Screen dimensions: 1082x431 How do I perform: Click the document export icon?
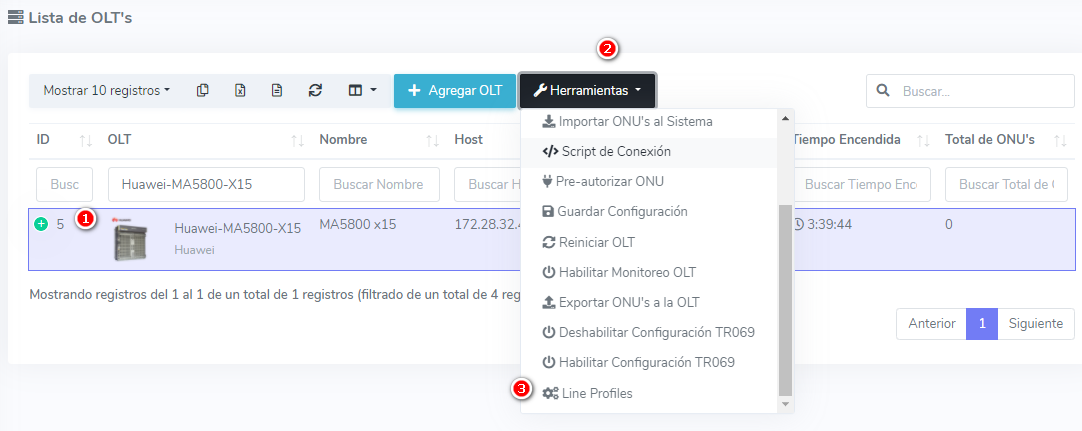[277, 90]
